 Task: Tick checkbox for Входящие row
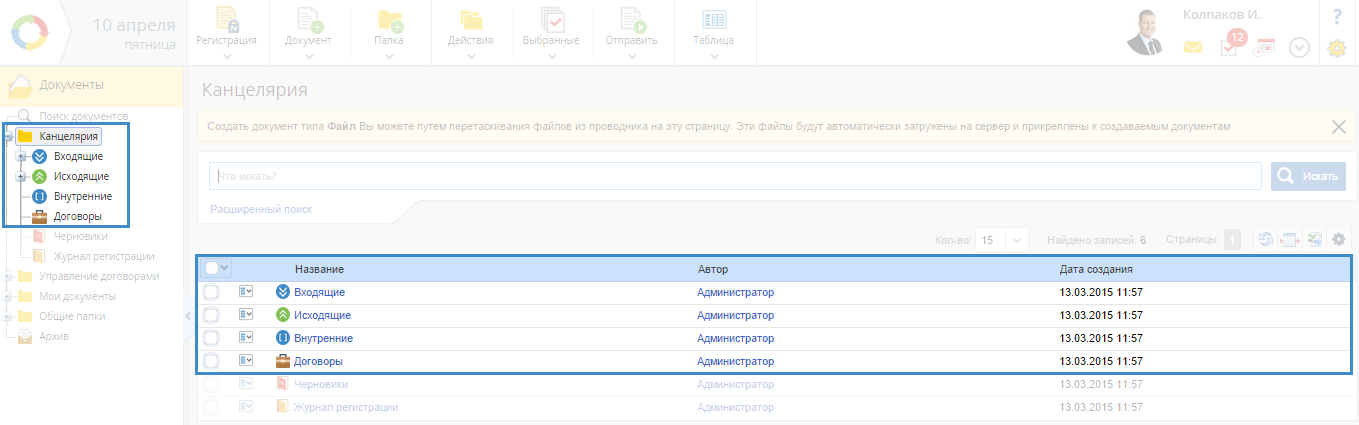click(x=211, y=292)
